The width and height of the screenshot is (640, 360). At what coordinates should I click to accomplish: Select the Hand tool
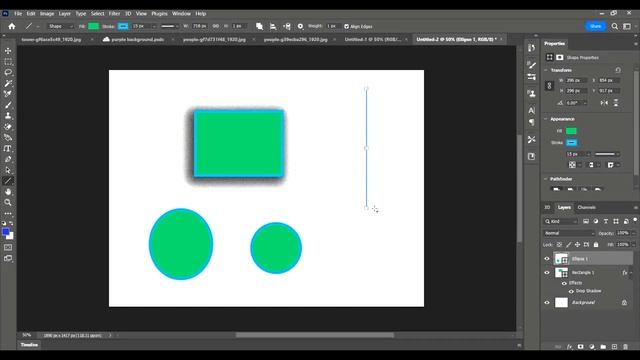click(x=8, y=192)
